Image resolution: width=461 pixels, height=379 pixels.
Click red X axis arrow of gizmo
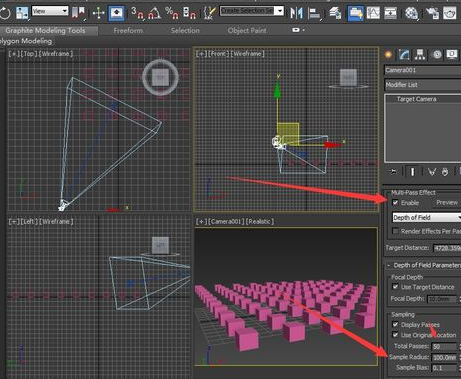pos(332,145)
